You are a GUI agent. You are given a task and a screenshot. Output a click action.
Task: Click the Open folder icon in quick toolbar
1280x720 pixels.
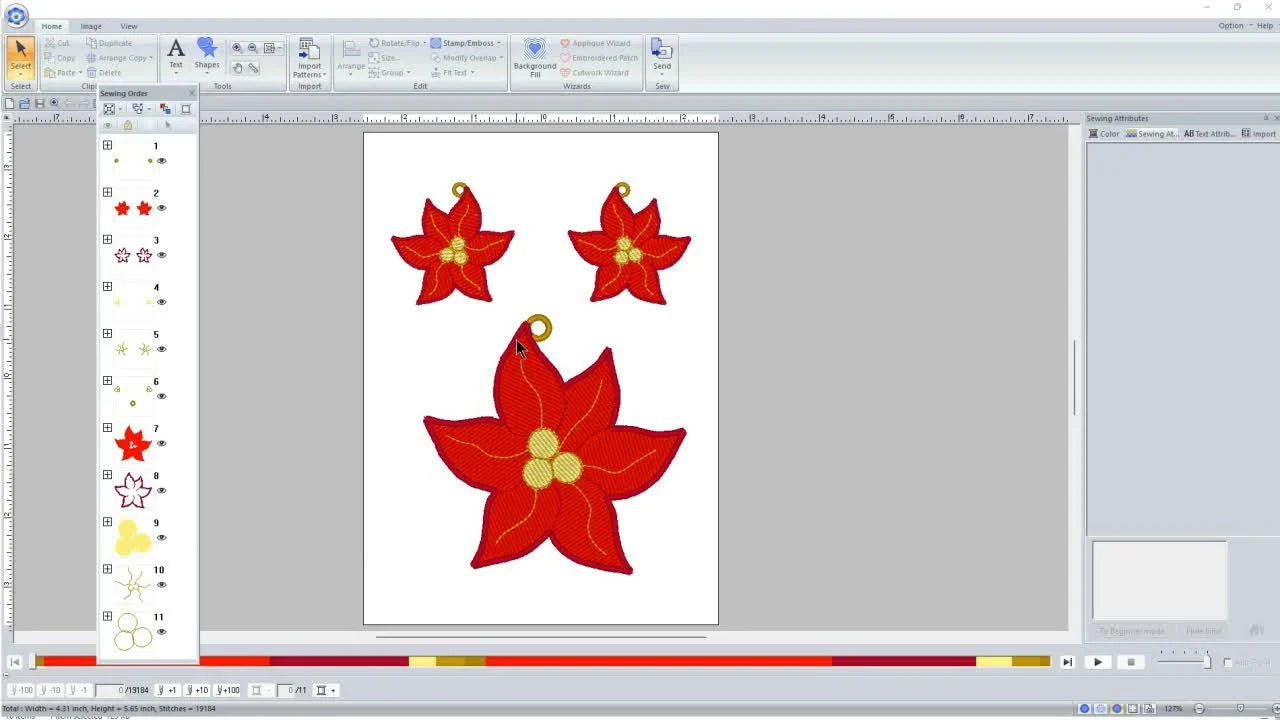(25, 103)
